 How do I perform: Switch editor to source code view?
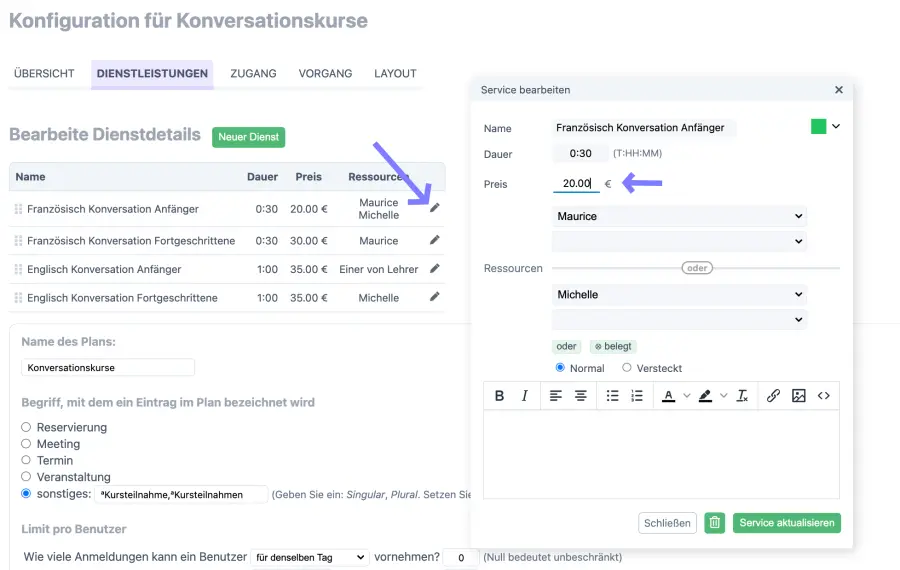tap(824, 395)
